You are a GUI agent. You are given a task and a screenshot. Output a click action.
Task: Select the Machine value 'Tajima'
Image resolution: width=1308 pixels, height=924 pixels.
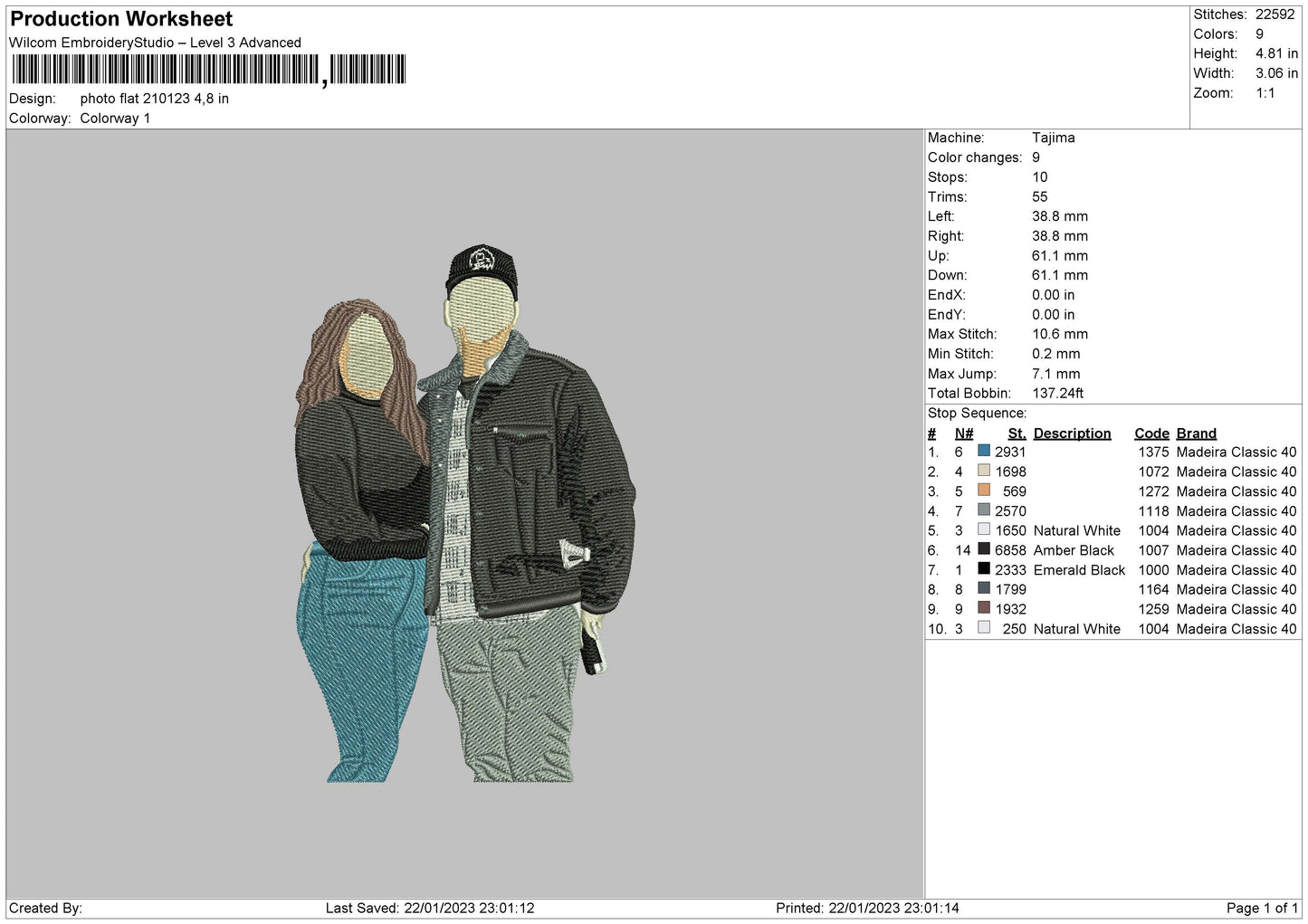[x=1054, y=138]
